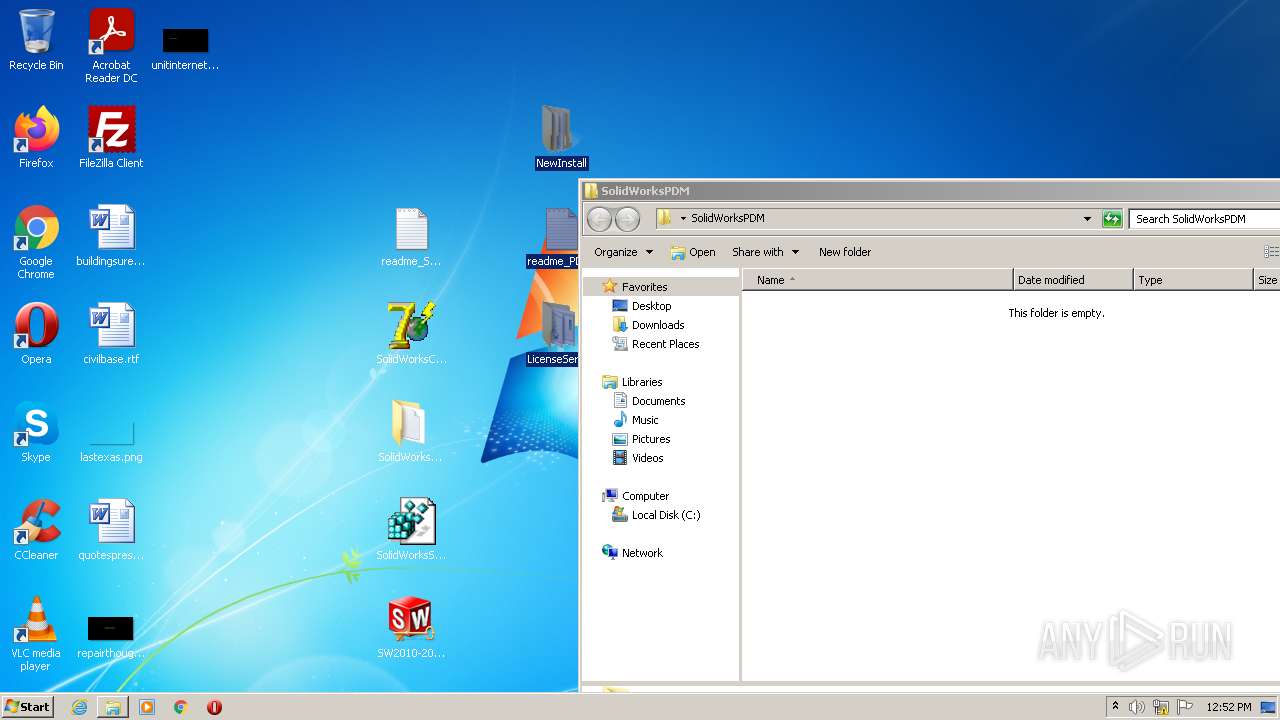Open address bar folder path arrow
The height and width of the screenshot is (720, 1280).
click(x=683, y=218)
